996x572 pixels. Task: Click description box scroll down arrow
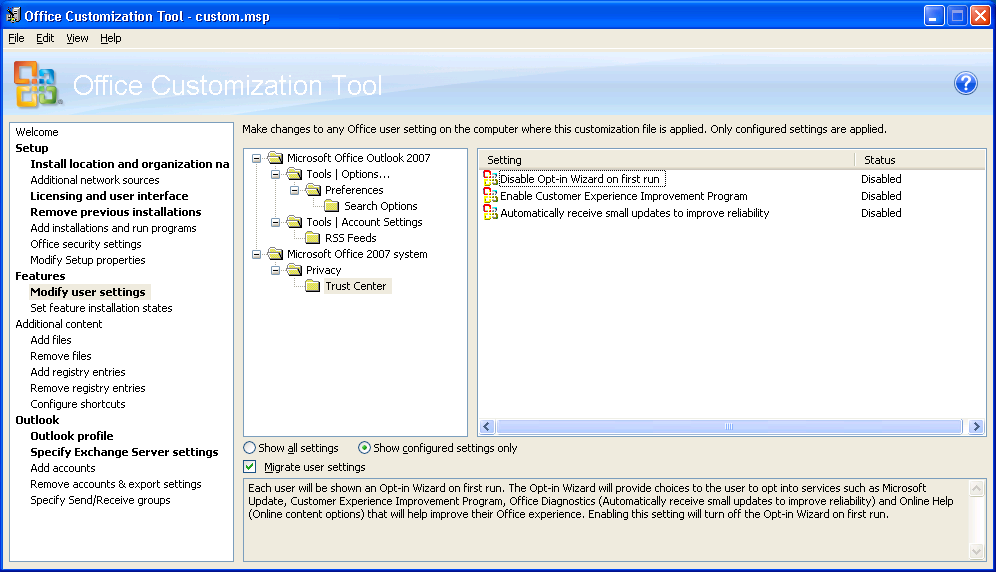point(976,551)
